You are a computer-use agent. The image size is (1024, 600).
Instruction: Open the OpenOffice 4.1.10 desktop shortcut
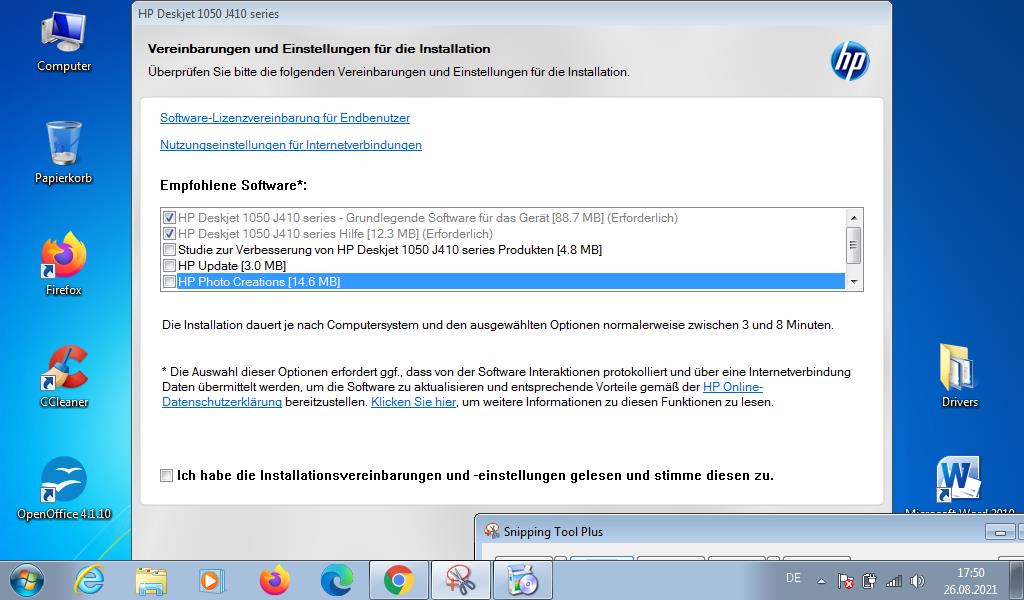63,488
